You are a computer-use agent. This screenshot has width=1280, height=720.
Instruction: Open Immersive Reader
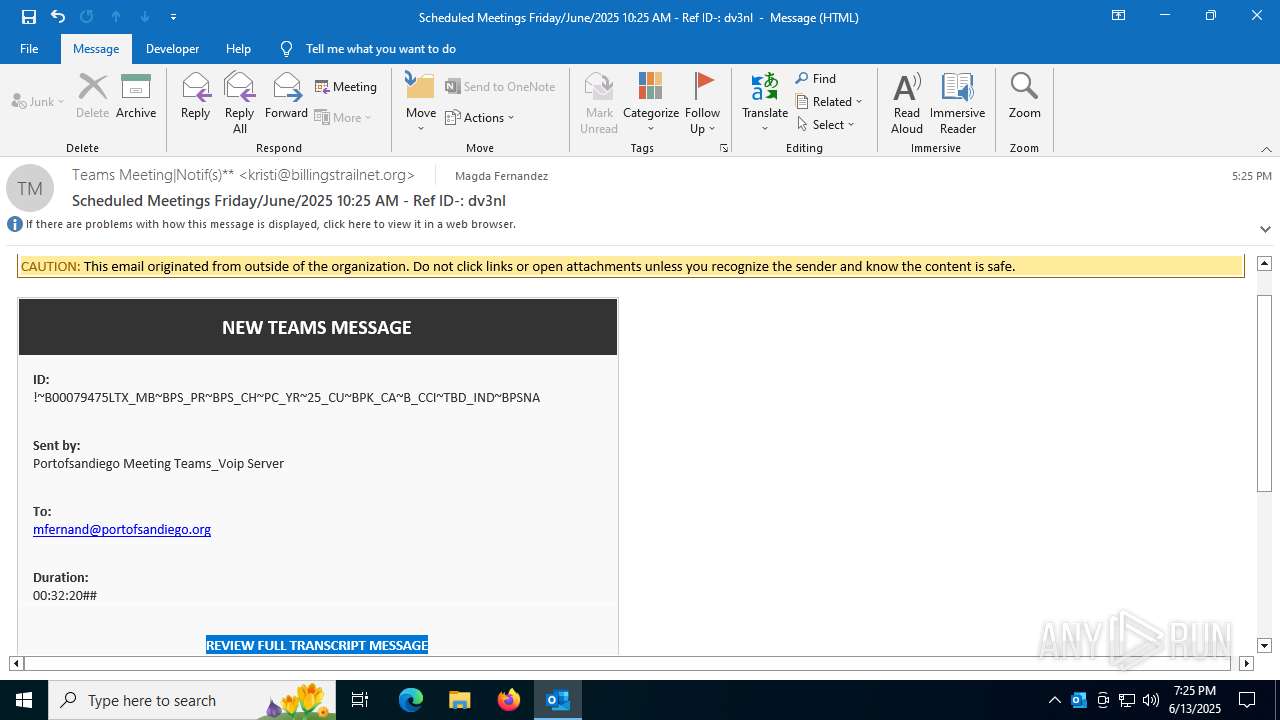[958, 103]
